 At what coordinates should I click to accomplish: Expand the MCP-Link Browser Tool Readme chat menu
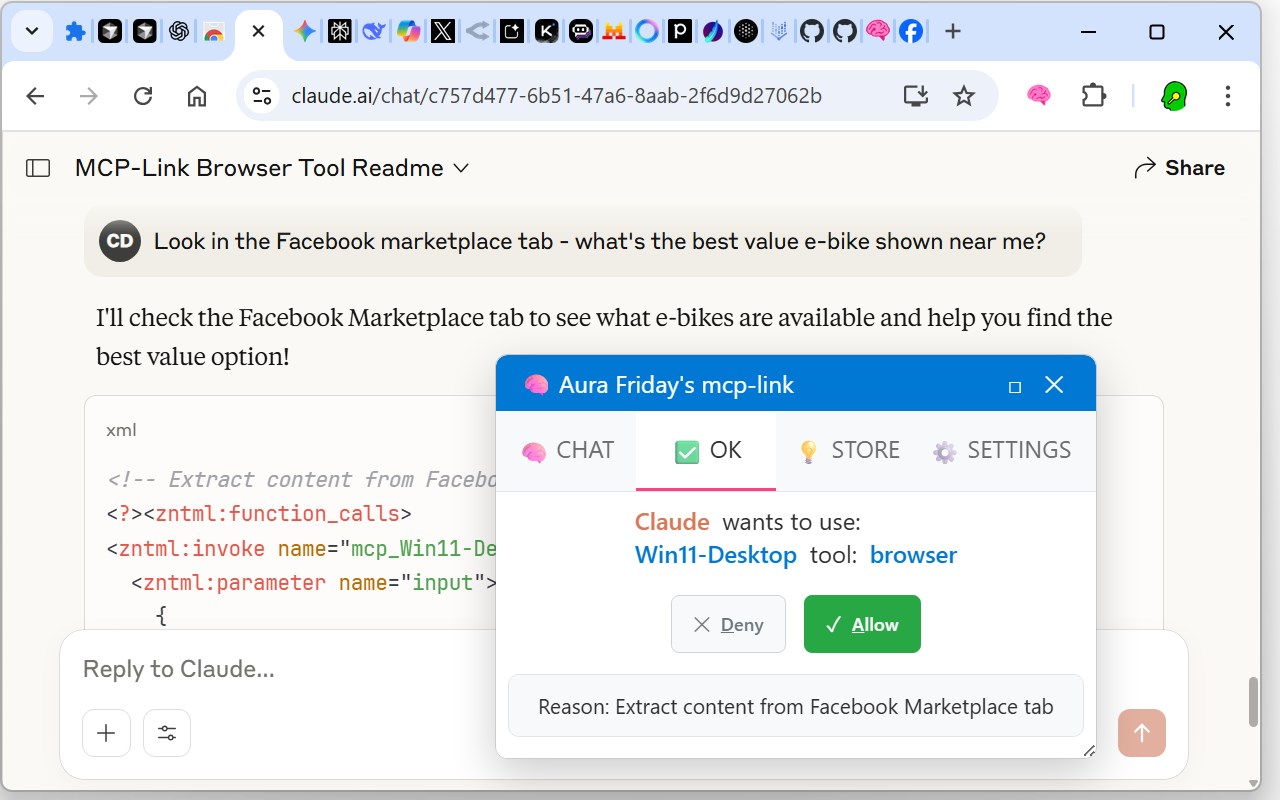pyautogui.click(x=272, y=168)
